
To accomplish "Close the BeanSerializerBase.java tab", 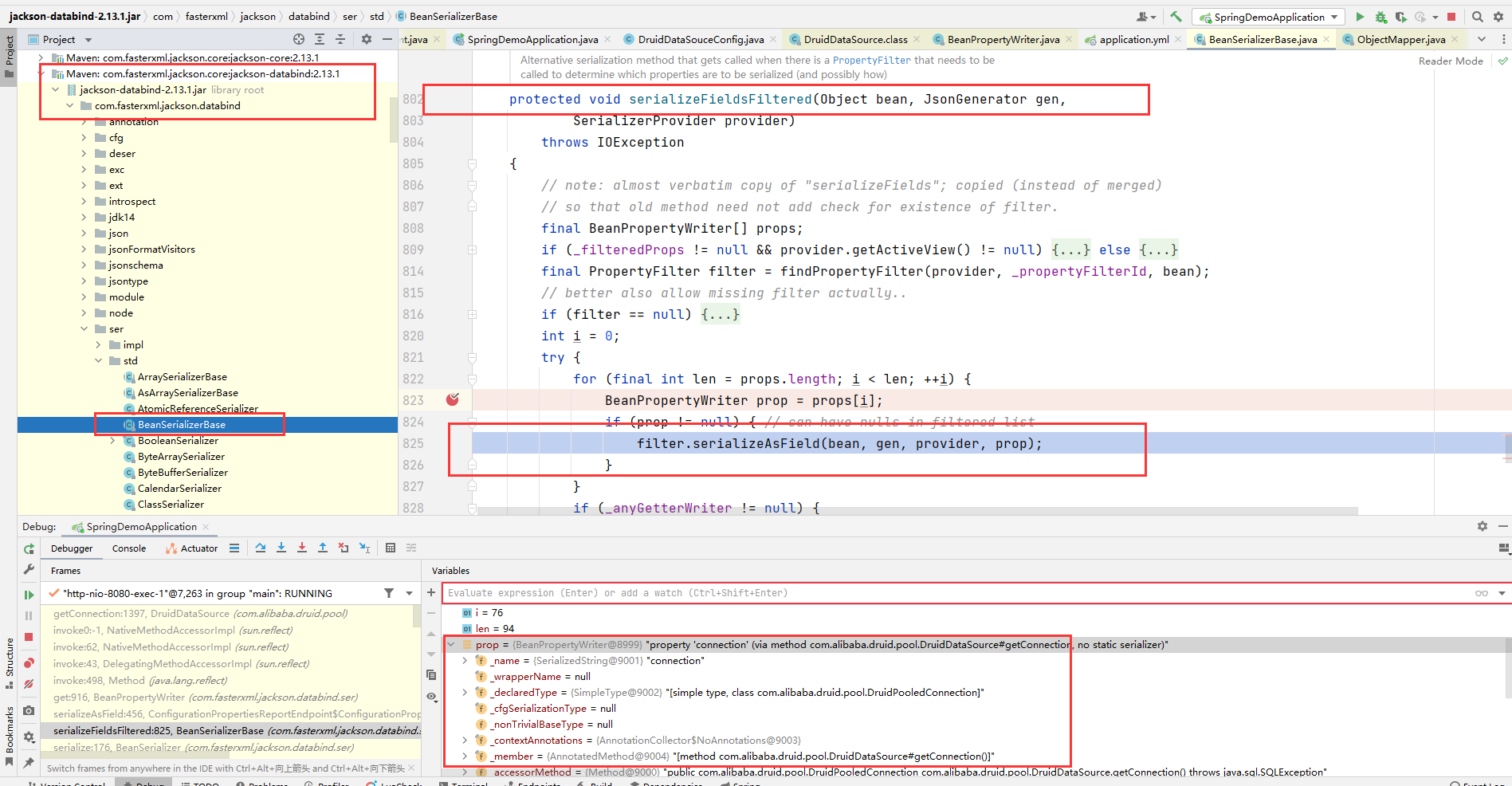I will click(x=1326, y=39).
